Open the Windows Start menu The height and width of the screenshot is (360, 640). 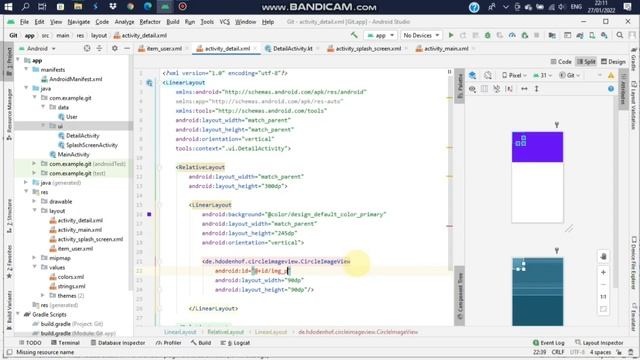[8, 7]
